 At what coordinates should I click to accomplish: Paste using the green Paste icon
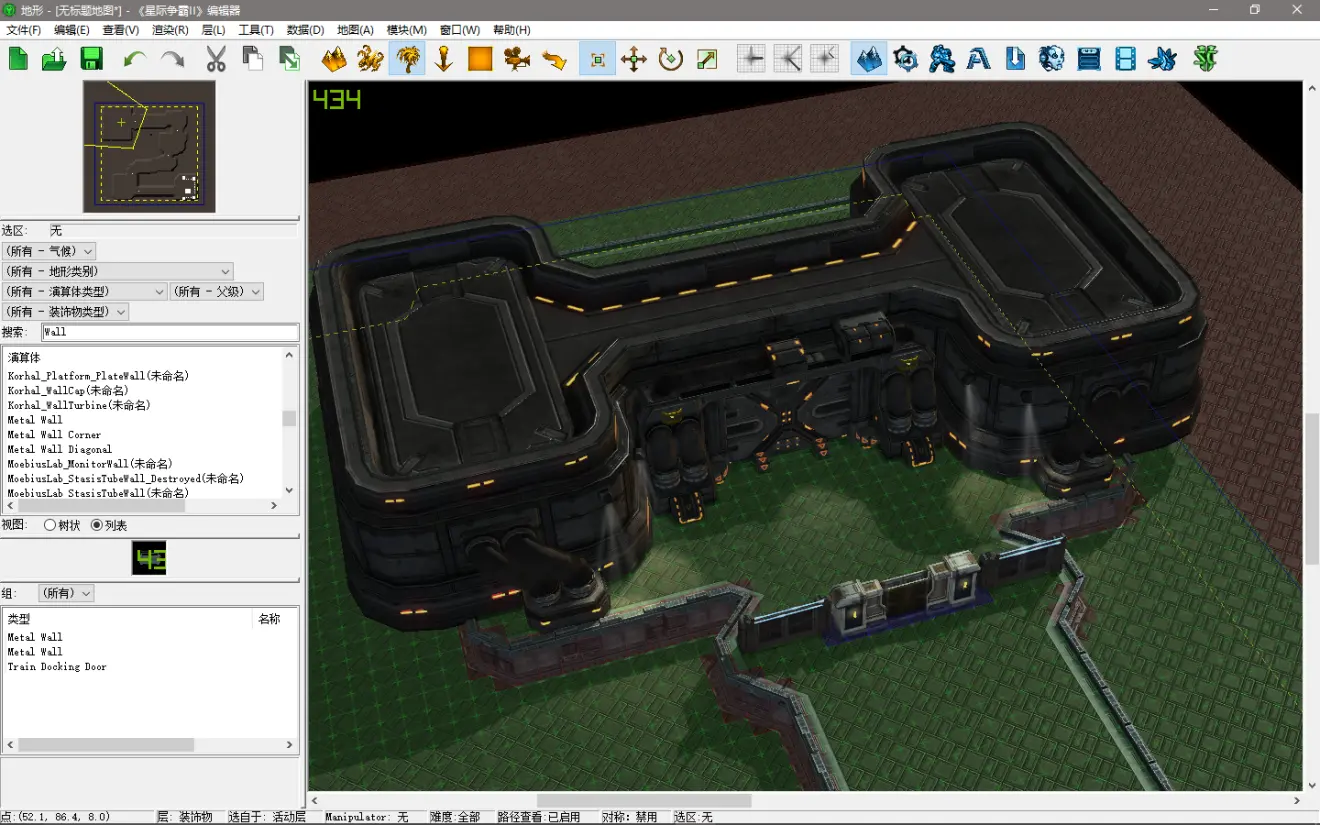289,59
